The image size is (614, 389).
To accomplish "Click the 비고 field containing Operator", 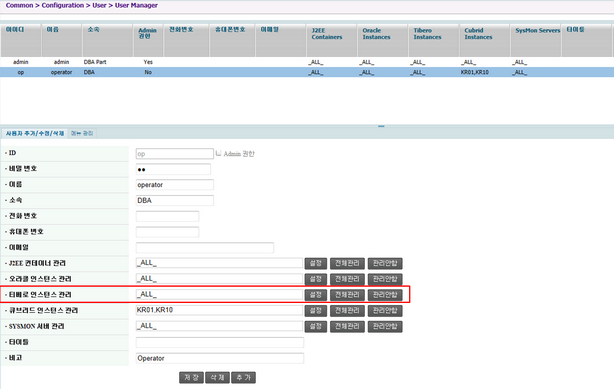I will (x=220, y=358).
